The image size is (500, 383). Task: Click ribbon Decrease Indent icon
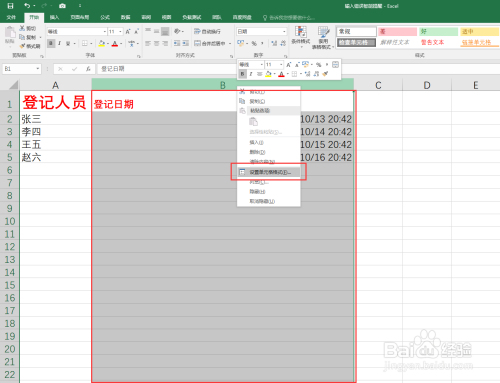[x=177, y=43]
